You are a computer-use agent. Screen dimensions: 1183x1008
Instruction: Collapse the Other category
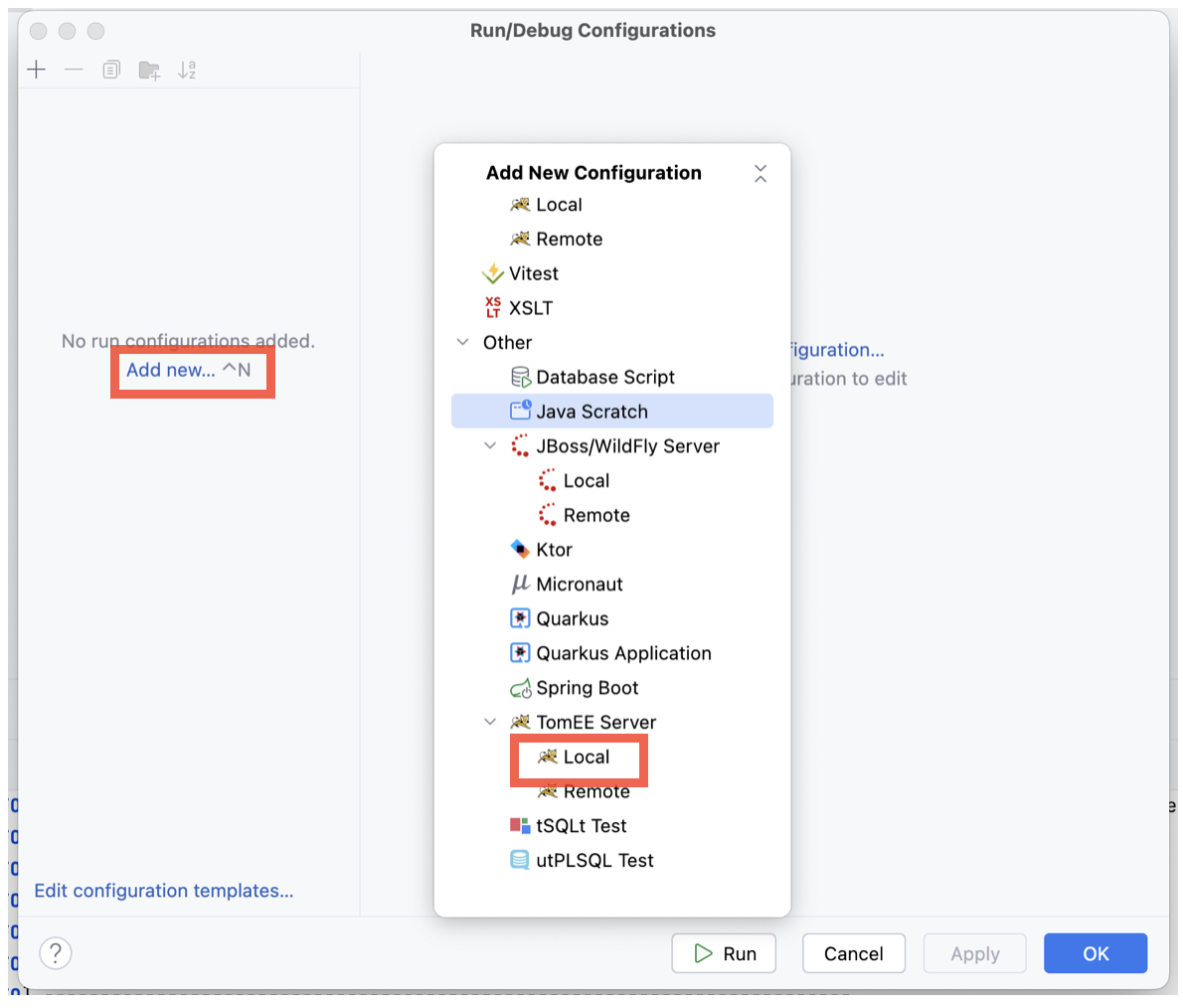(x=463, y=342)
